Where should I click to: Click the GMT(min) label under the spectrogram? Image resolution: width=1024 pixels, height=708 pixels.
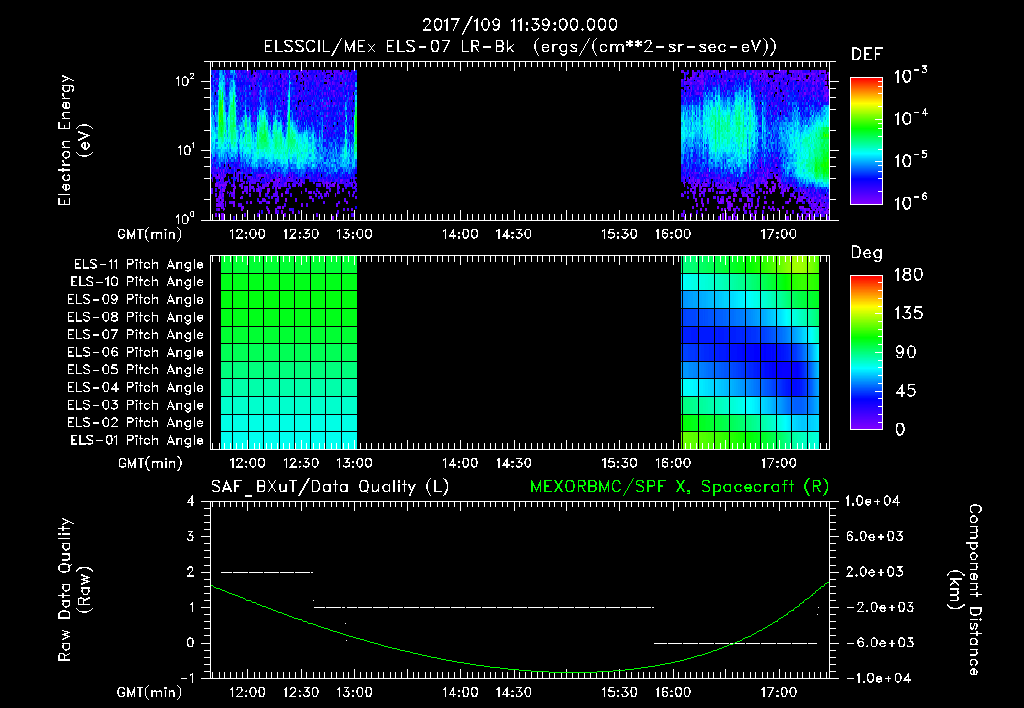point(150,234)
